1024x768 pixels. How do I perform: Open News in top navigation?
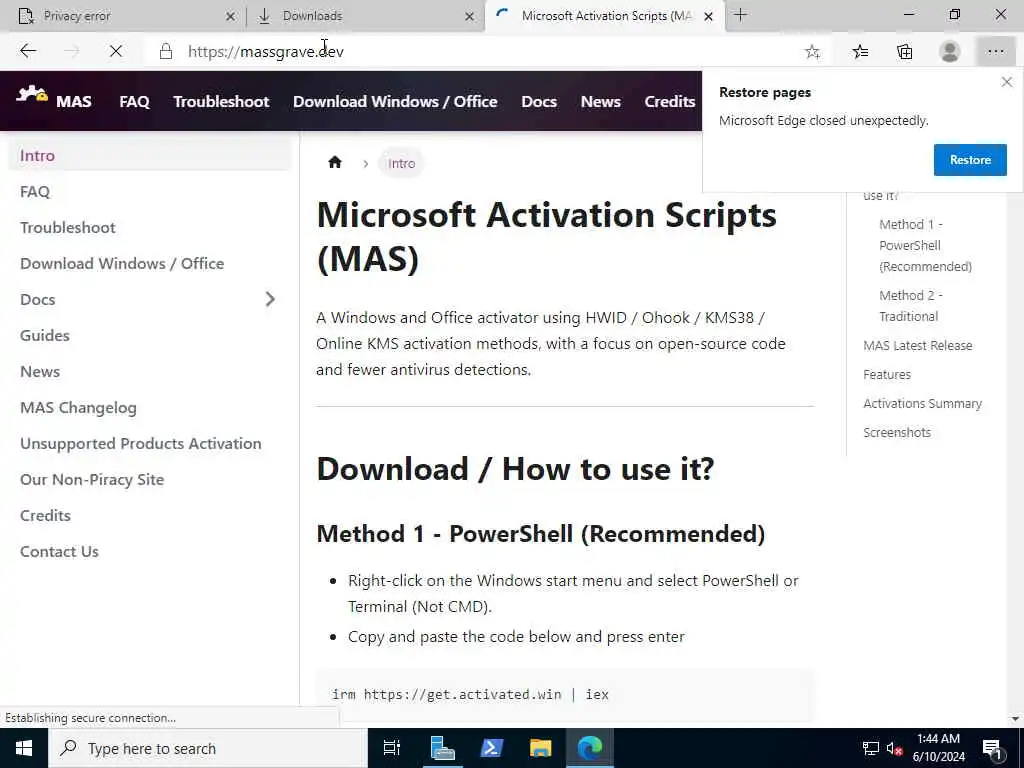600,101
